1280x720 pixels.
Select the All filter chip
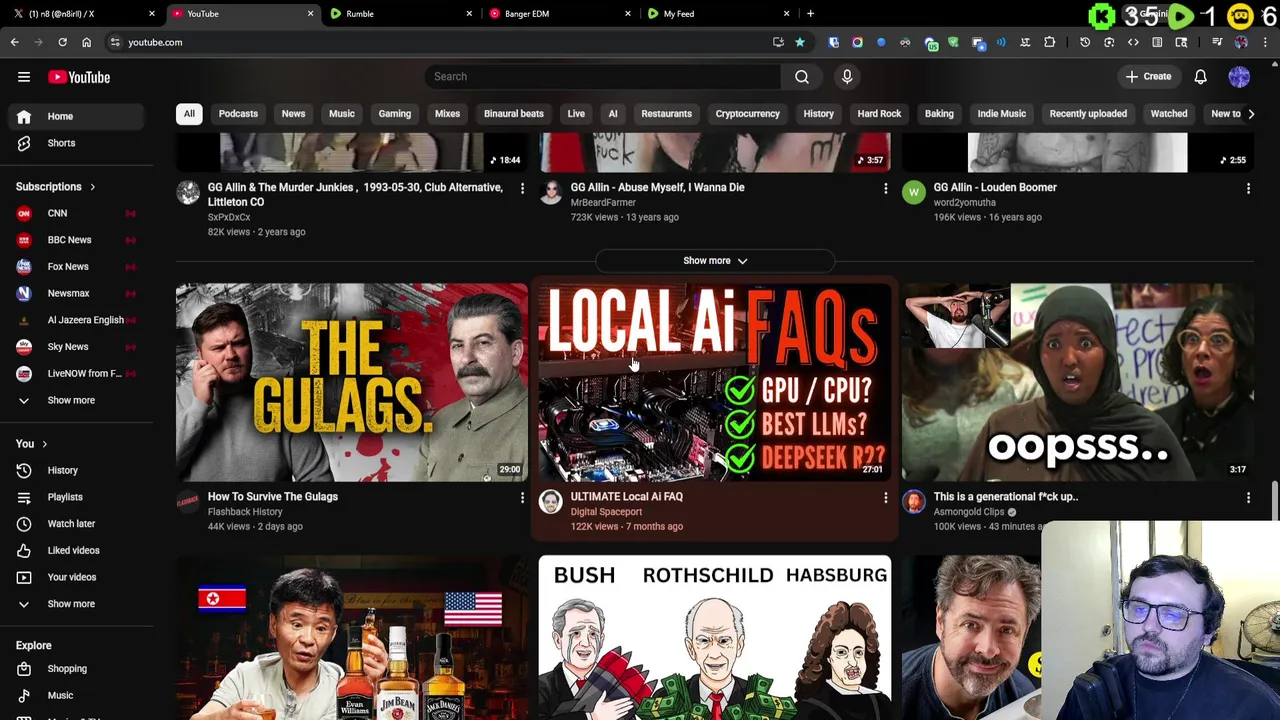point(189,114)
